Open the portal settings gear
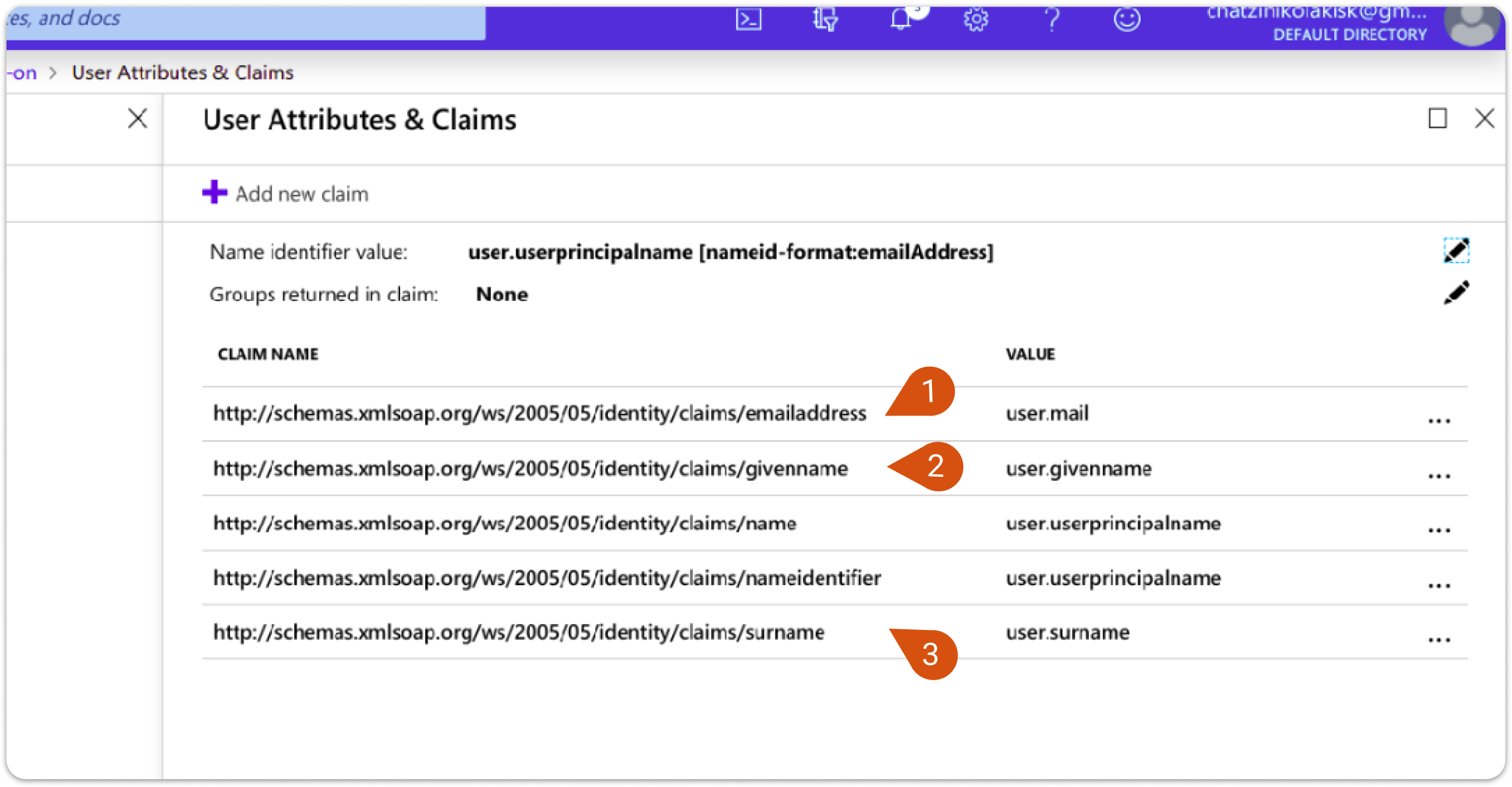 (976, 20)
